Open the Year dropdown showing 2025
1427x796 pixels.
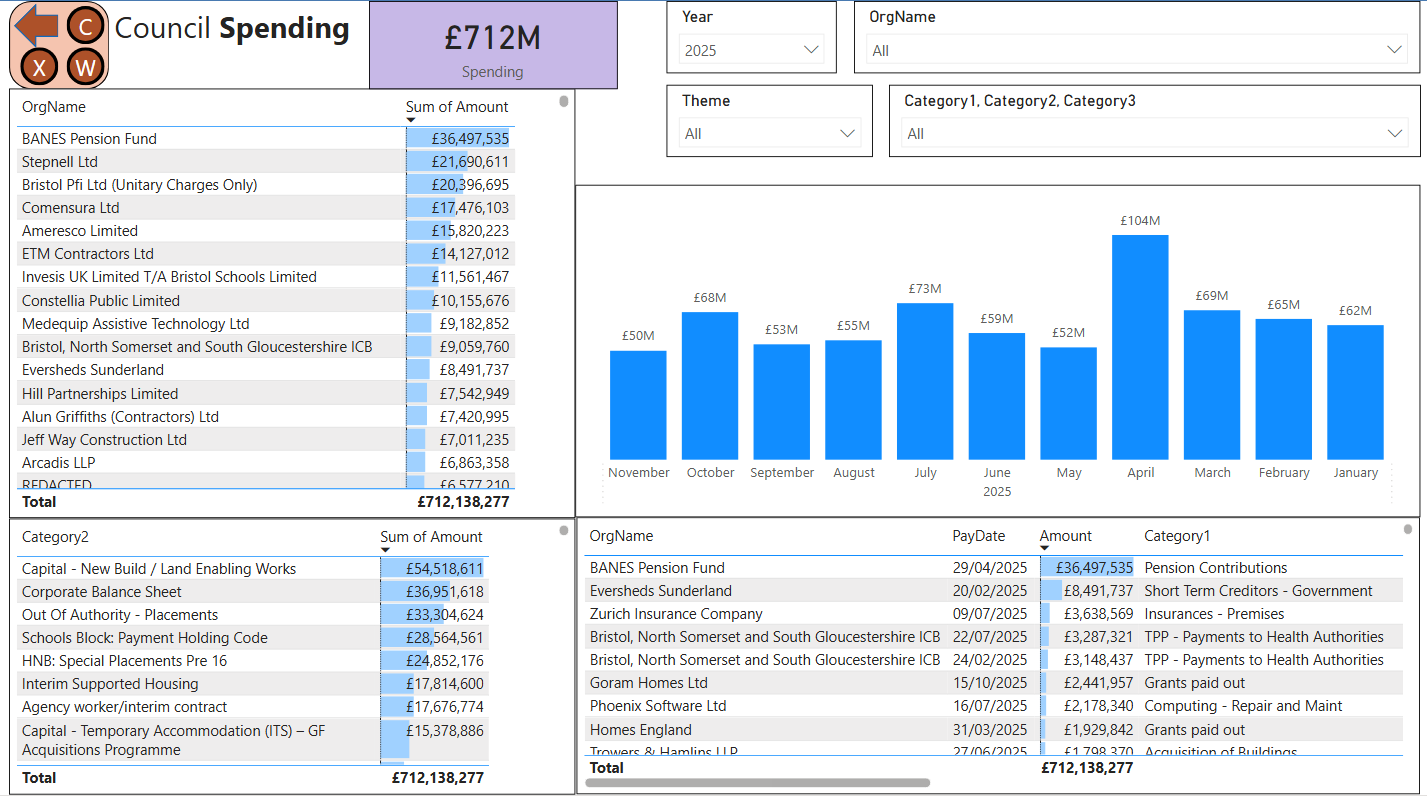751,50
